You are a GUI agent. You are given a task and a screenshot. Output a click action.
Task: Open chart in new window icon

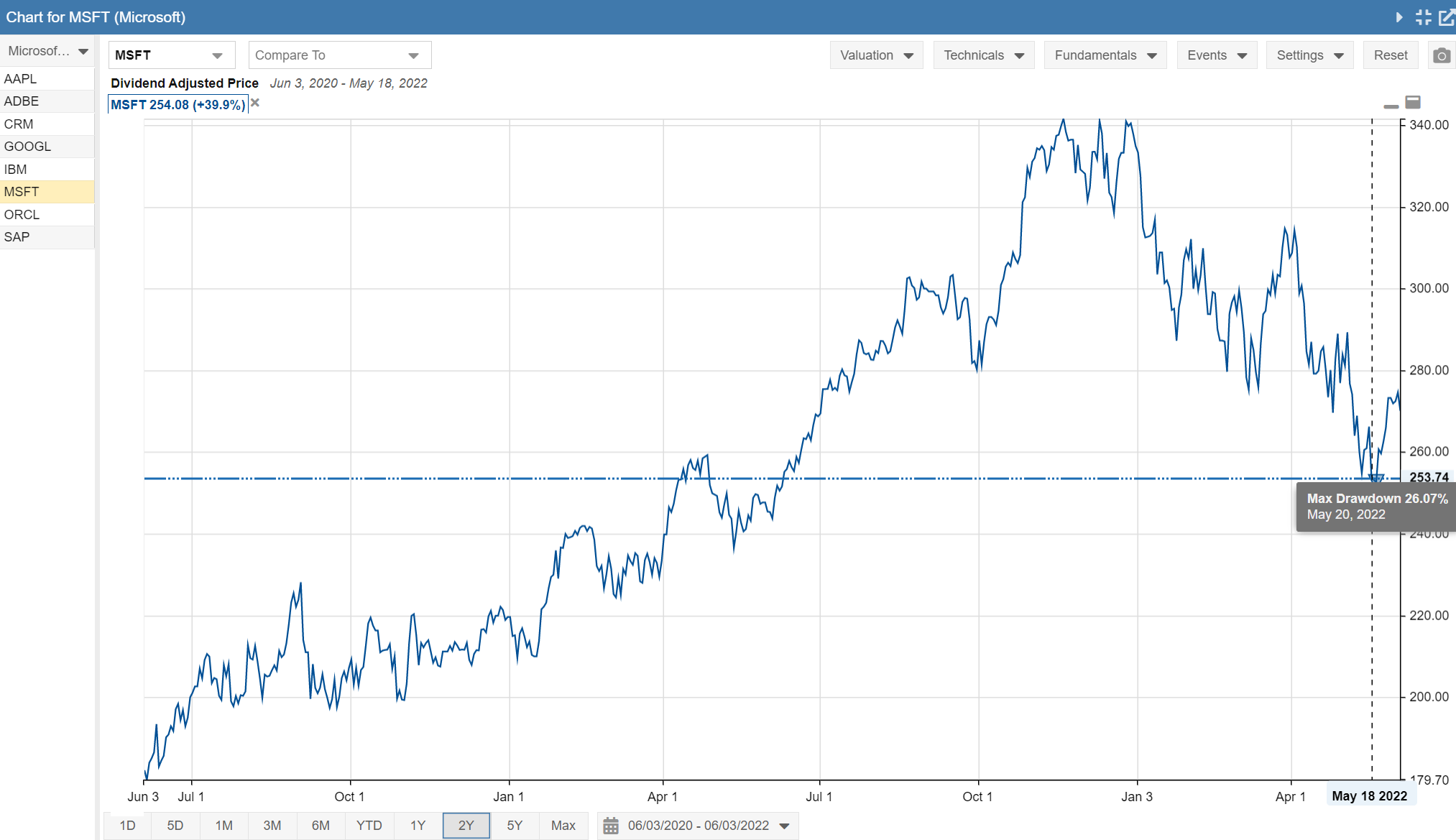tap(1447, 17)
